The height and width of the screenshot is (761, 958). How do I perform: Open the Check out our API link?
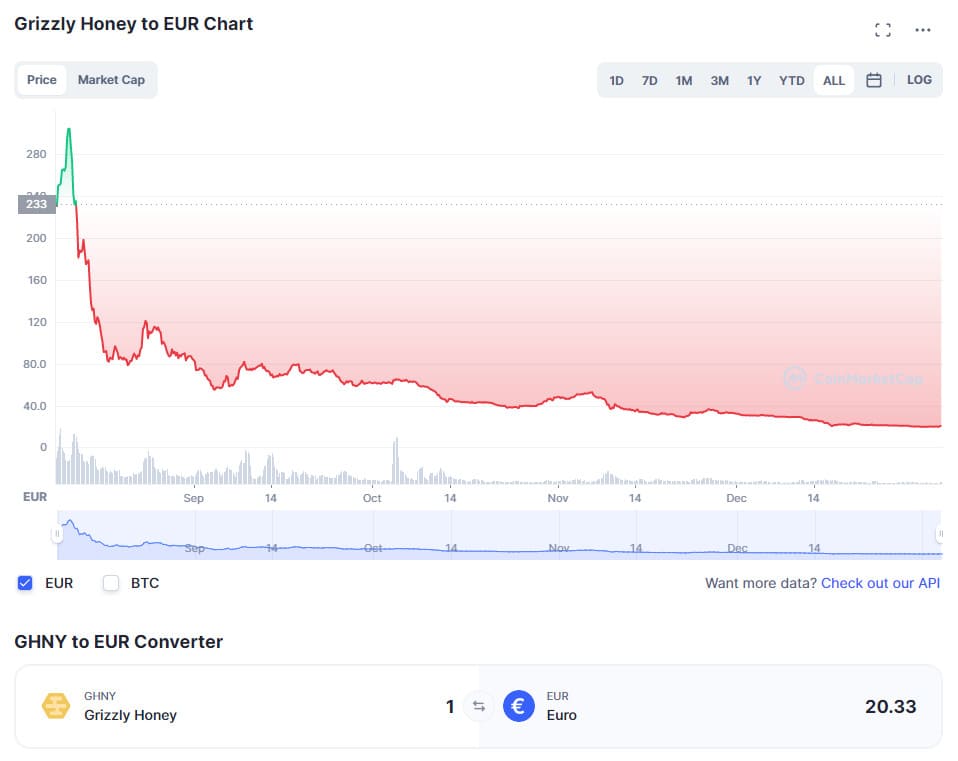pyautogui.click(x=880, y=583)
